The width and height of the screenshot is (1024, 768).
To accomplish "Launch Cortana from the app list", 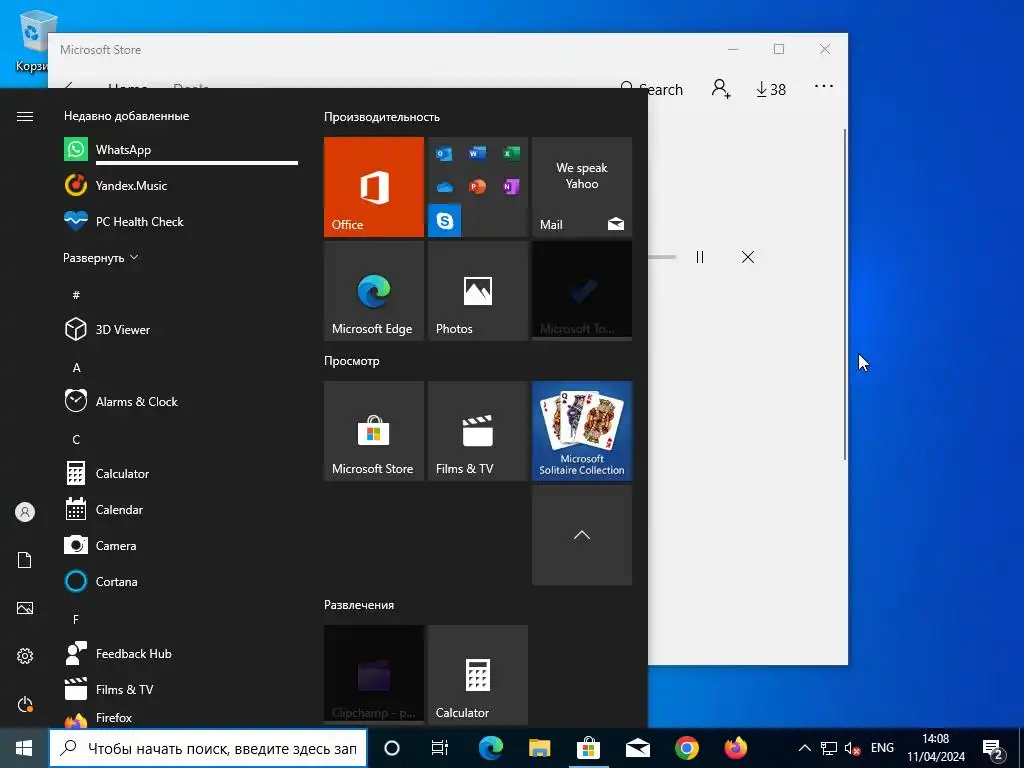I will pyautogui.click(x=181, y=581).
